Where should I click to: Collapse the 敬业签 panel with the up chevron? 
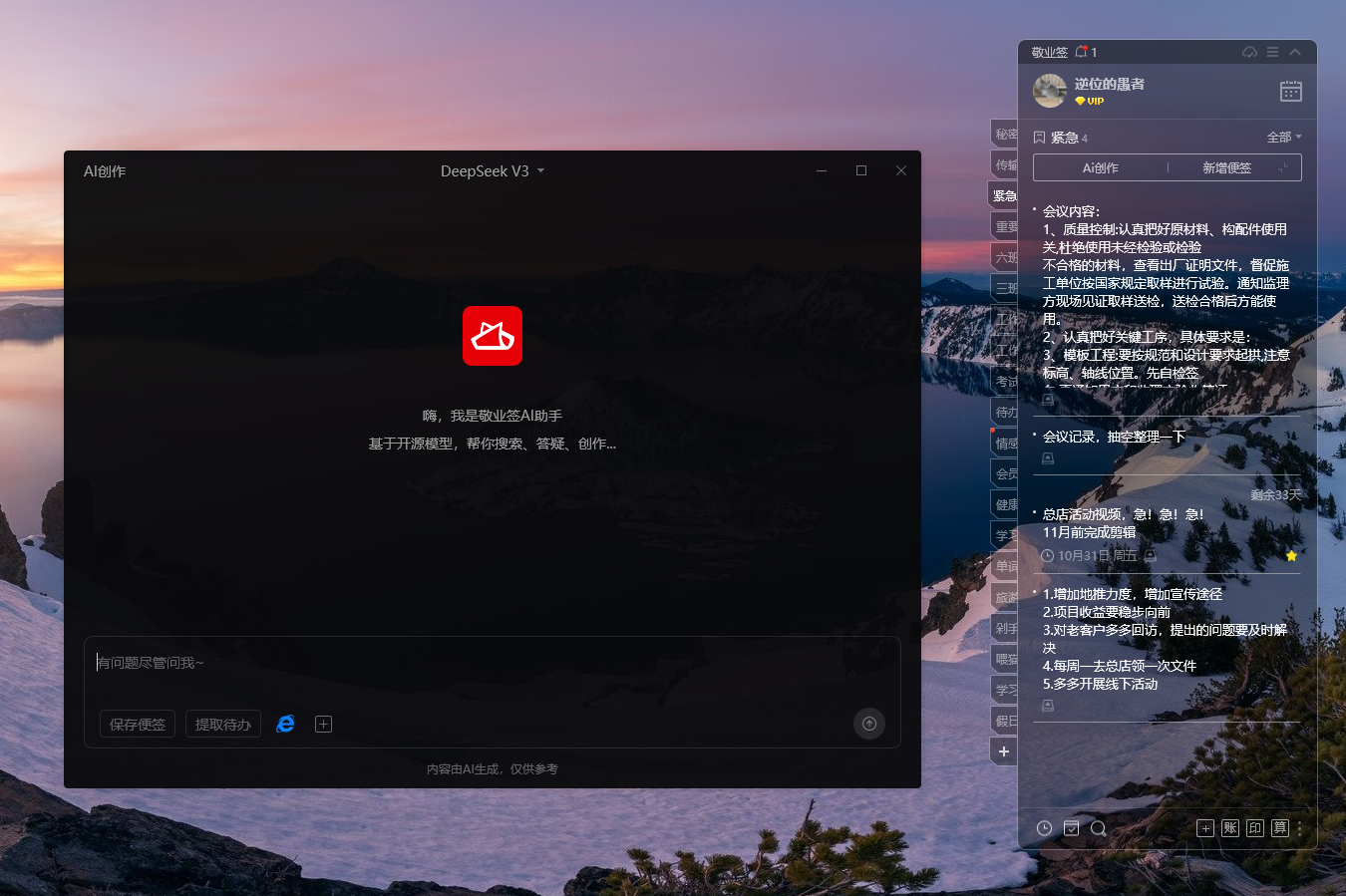(x=1295, y=52)
